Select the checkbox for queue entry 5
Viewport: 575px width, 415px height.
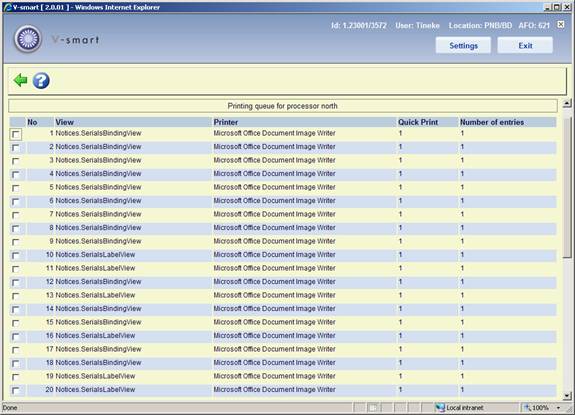(x=16, y=188)
